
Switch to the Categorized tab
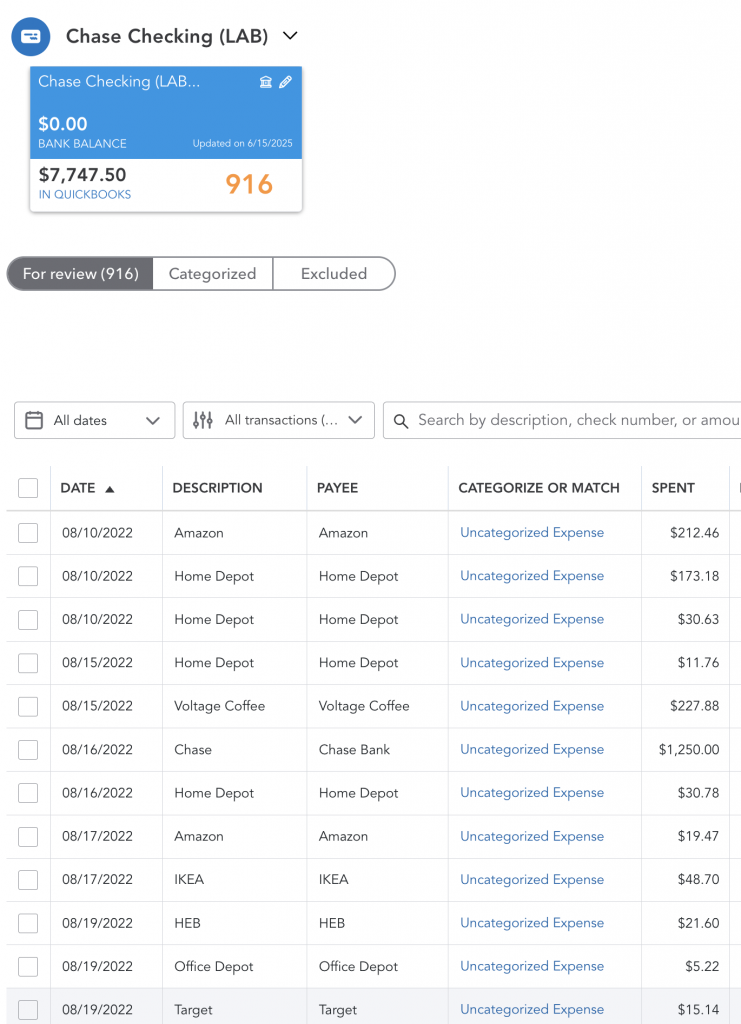pyautogui.click(x=212, y=274)
